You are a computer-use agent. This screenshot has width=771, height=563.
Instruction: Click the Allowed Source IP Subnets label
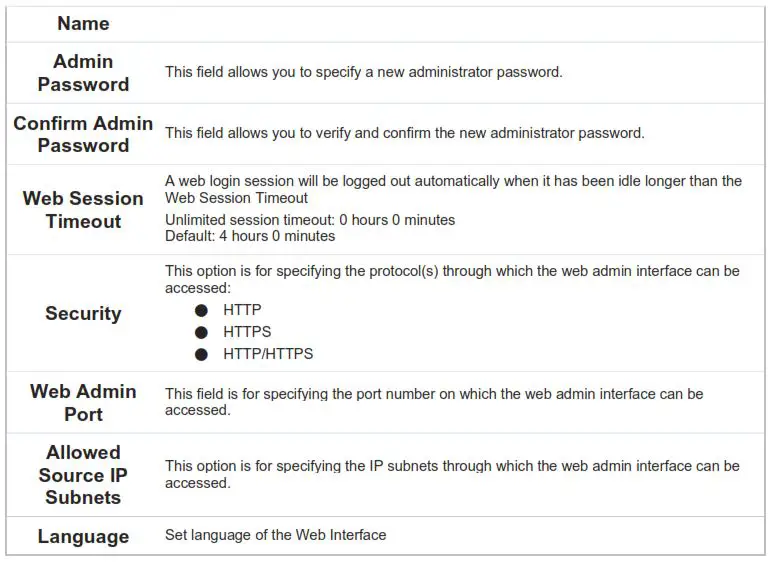click(83, 474)
